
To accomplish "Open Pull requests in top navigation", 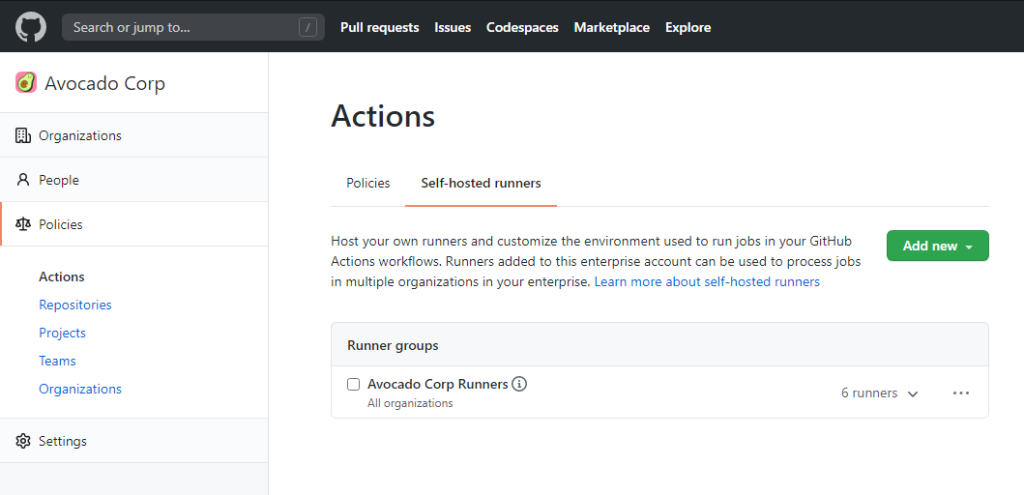I will coord(379,27).
